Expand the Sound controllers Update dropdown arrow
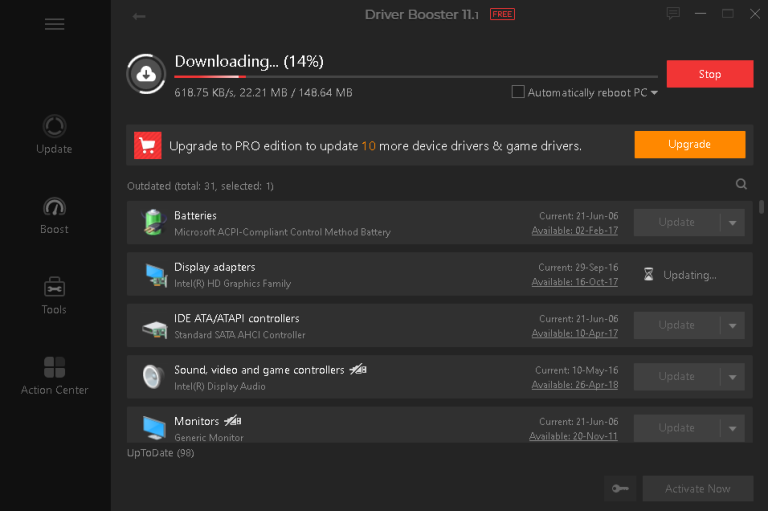 click(733, 377)
